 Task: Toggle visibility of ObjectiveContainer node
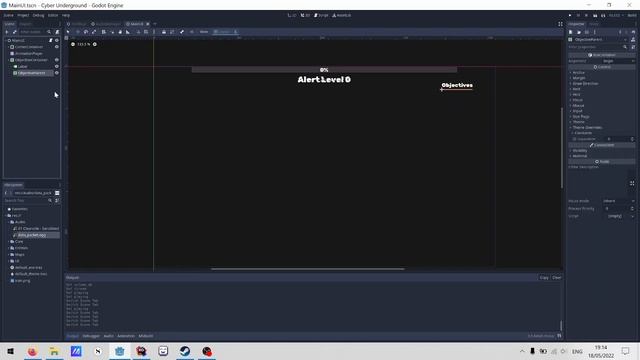click(57, 60)
